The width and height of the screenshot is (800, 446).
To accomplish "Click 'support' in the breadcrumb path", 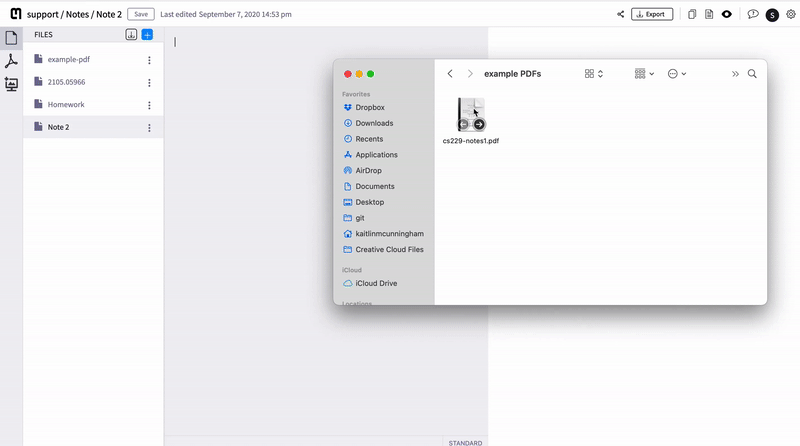I will 43,14.
